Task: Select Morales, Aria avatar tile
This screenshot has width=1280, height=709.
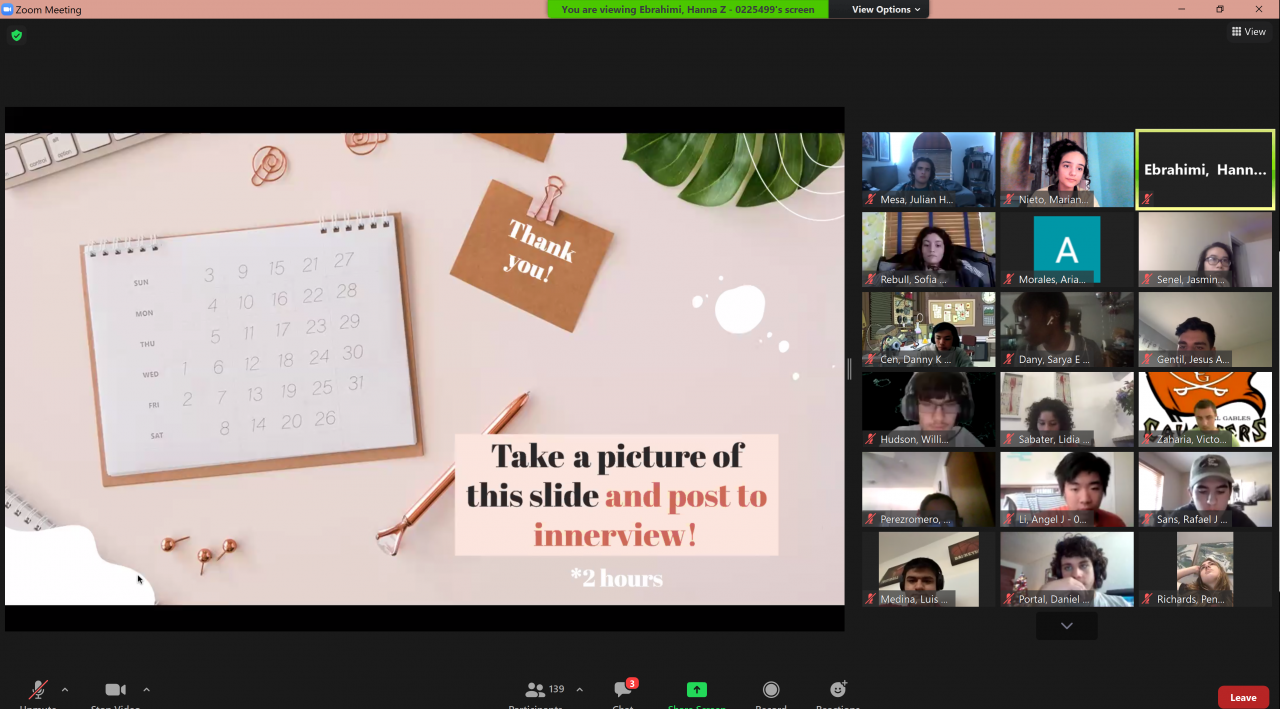Action: [1067, 250]
